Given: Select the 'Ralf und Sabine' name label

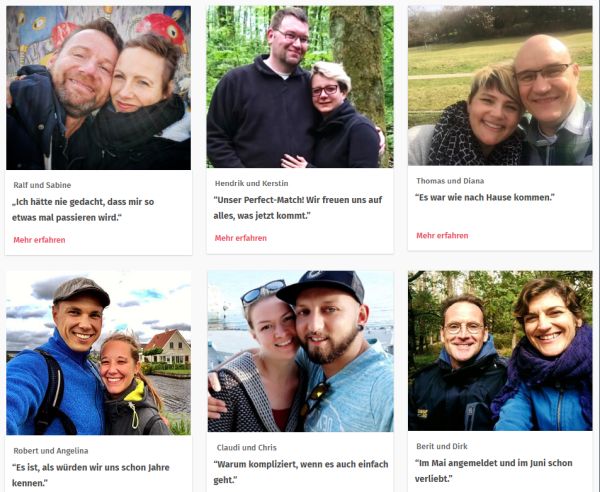Looking at the screenshot, I should (42, 185).
